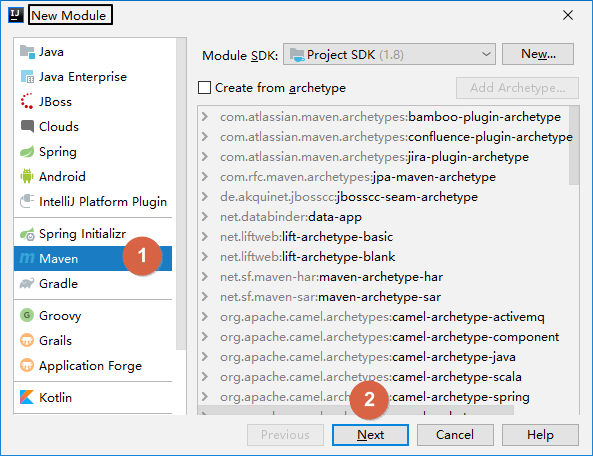Choose the JBoss icon in sidebar
593x456 pixels.
(x=27, y=101)
